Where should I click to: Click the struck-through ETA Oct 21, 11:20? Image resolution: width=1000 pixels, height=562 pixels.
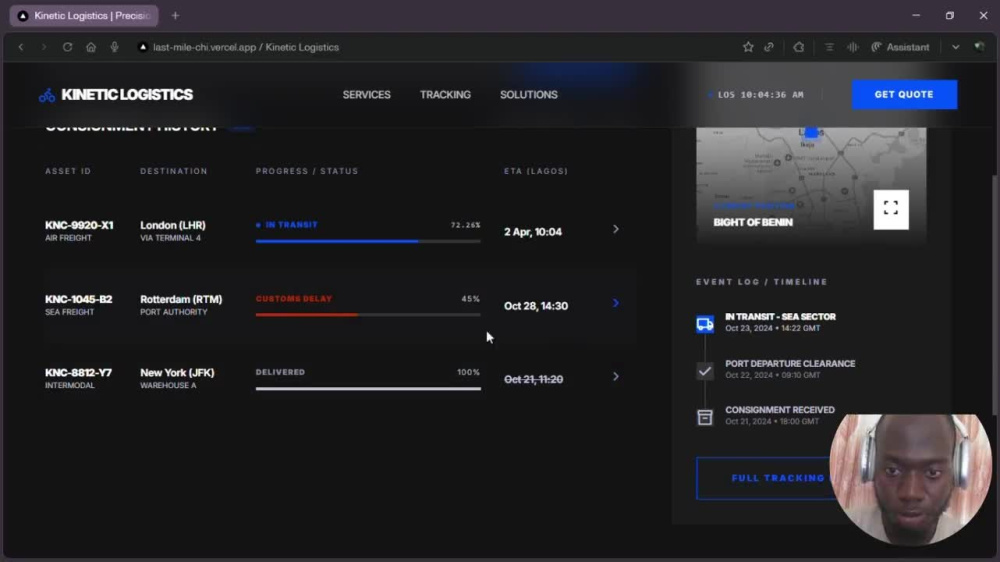533,379
